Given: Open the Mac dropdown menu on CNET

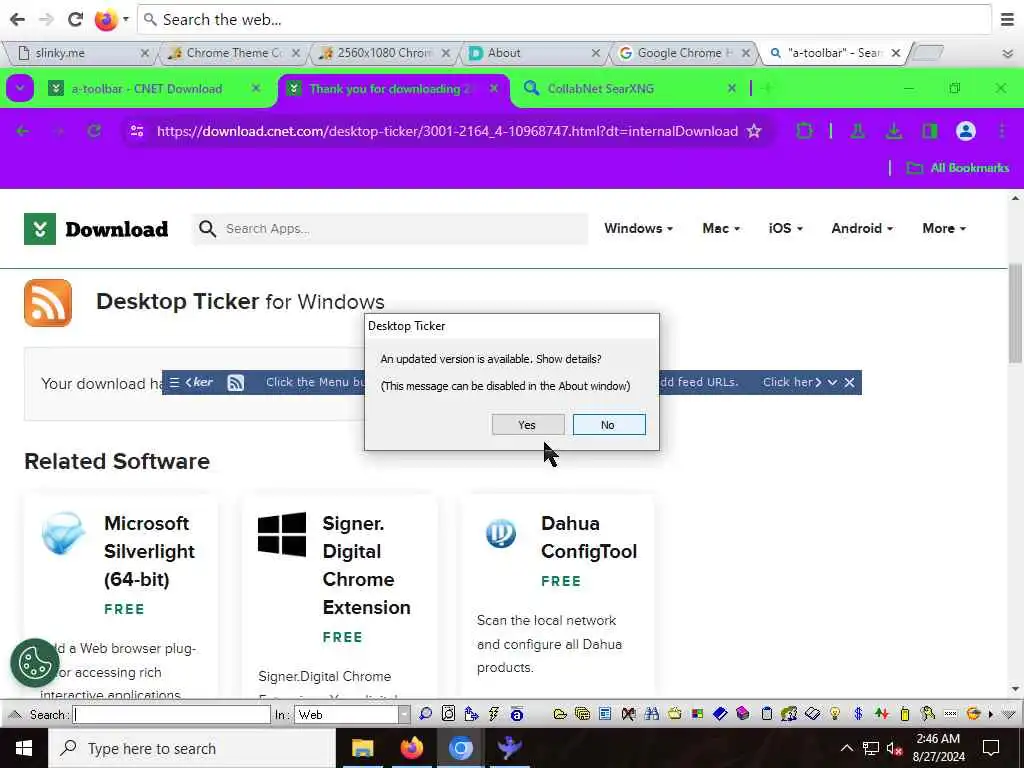Looking at the screenshot, I should 721,229.
